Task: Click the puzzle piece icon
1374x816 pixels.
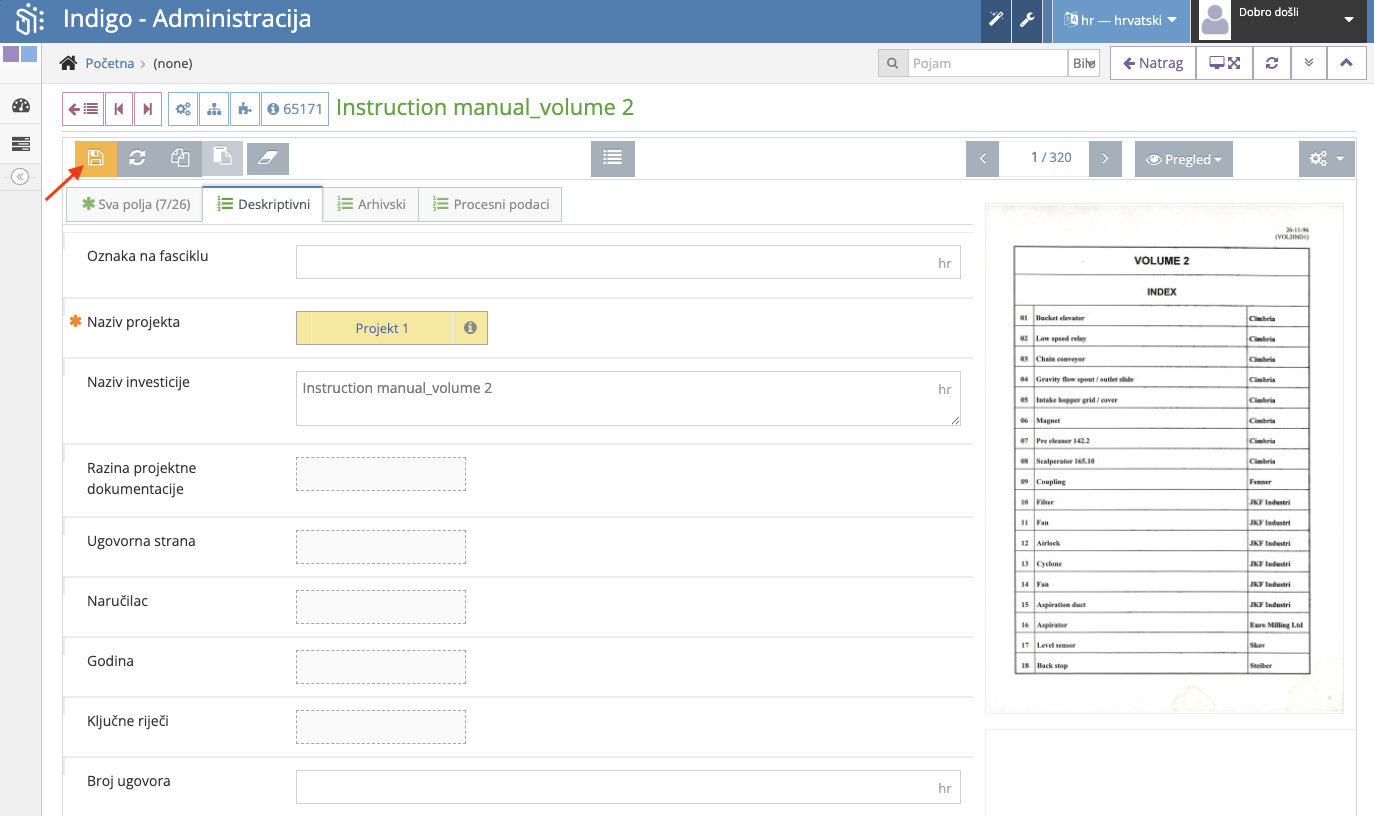Action: pos(245,109)
